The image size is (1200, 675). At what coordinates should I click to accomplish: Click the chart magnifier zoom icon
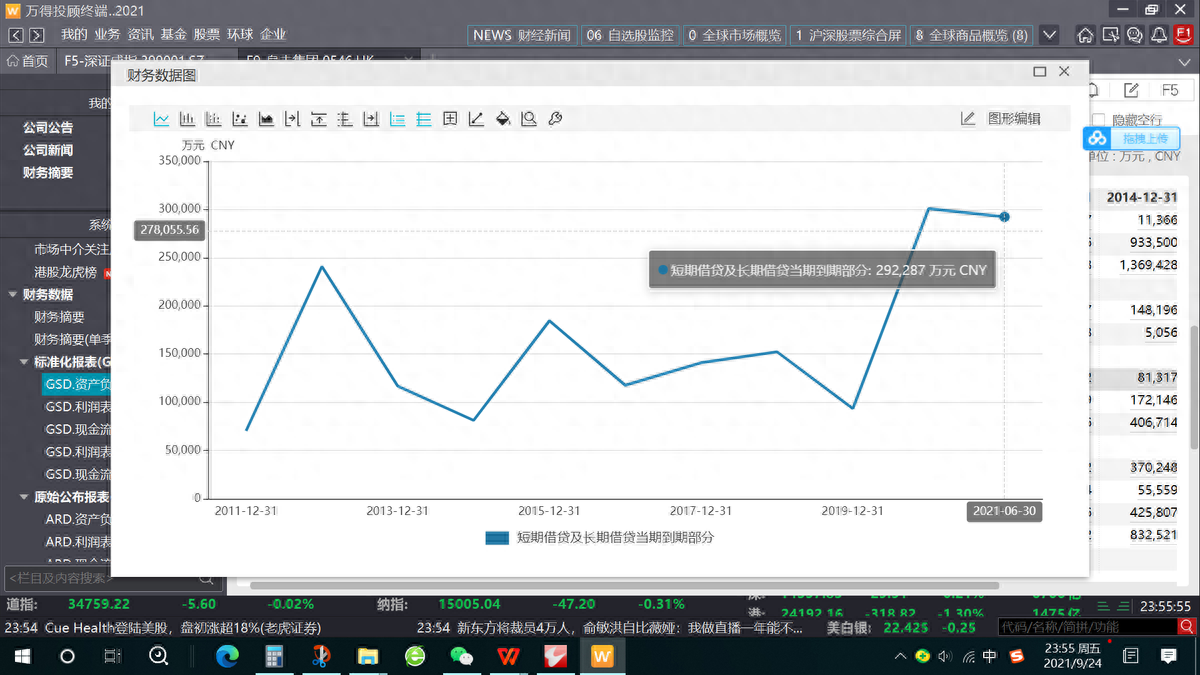point(529,119)
